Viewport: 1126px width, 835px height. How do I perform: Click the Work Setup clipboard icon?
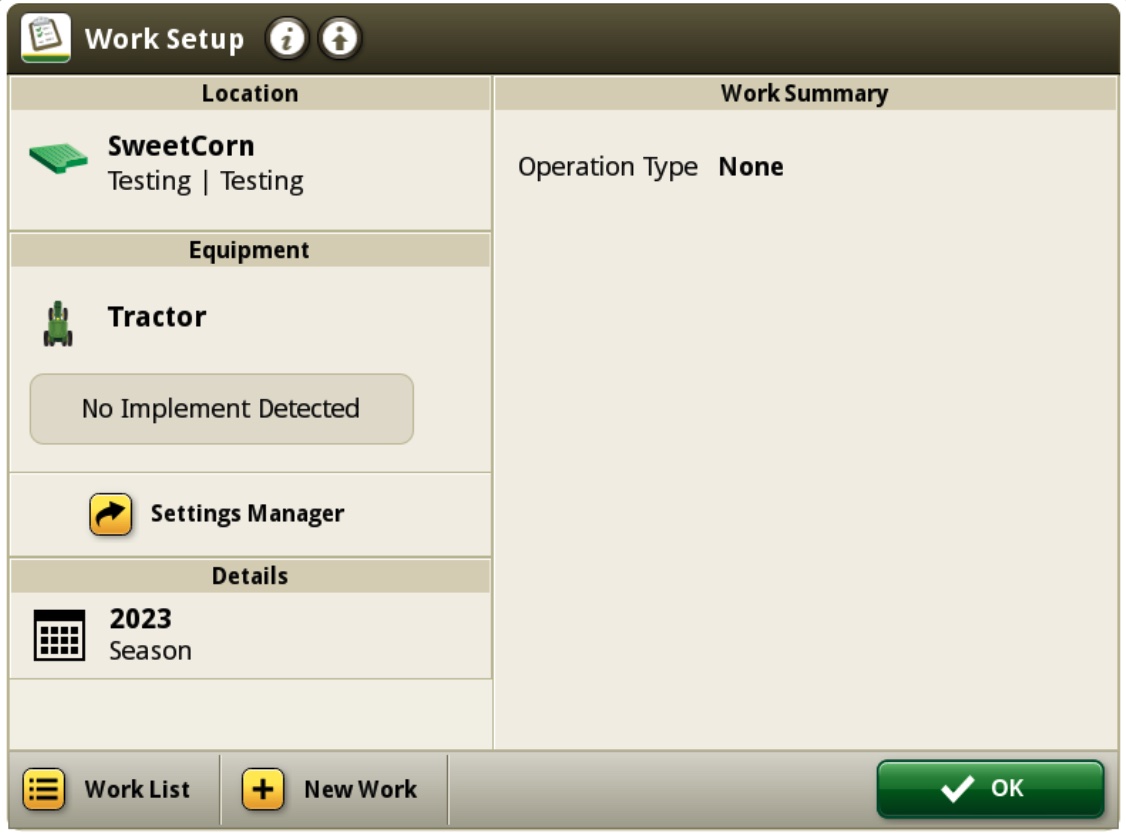pyautogui.click(x=46, y=38)
